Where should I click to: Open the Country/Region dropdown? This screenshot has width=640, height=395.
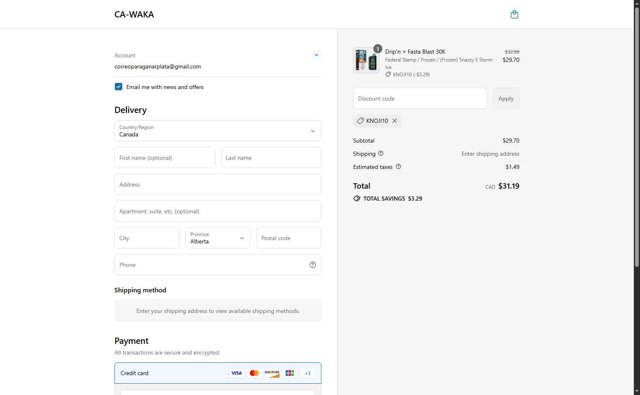click(218, 131)
